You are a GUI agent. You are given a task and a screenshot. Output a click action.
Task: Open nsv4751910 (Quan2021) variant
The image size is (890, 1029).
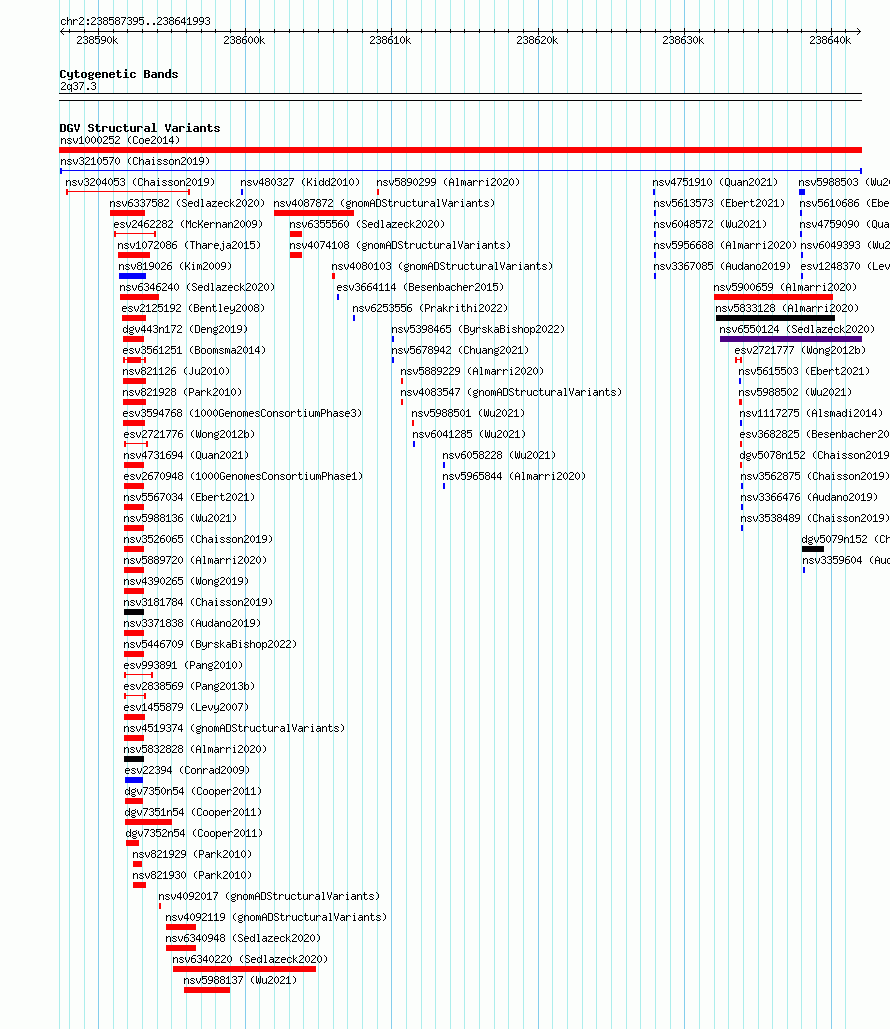click(715, 182)
